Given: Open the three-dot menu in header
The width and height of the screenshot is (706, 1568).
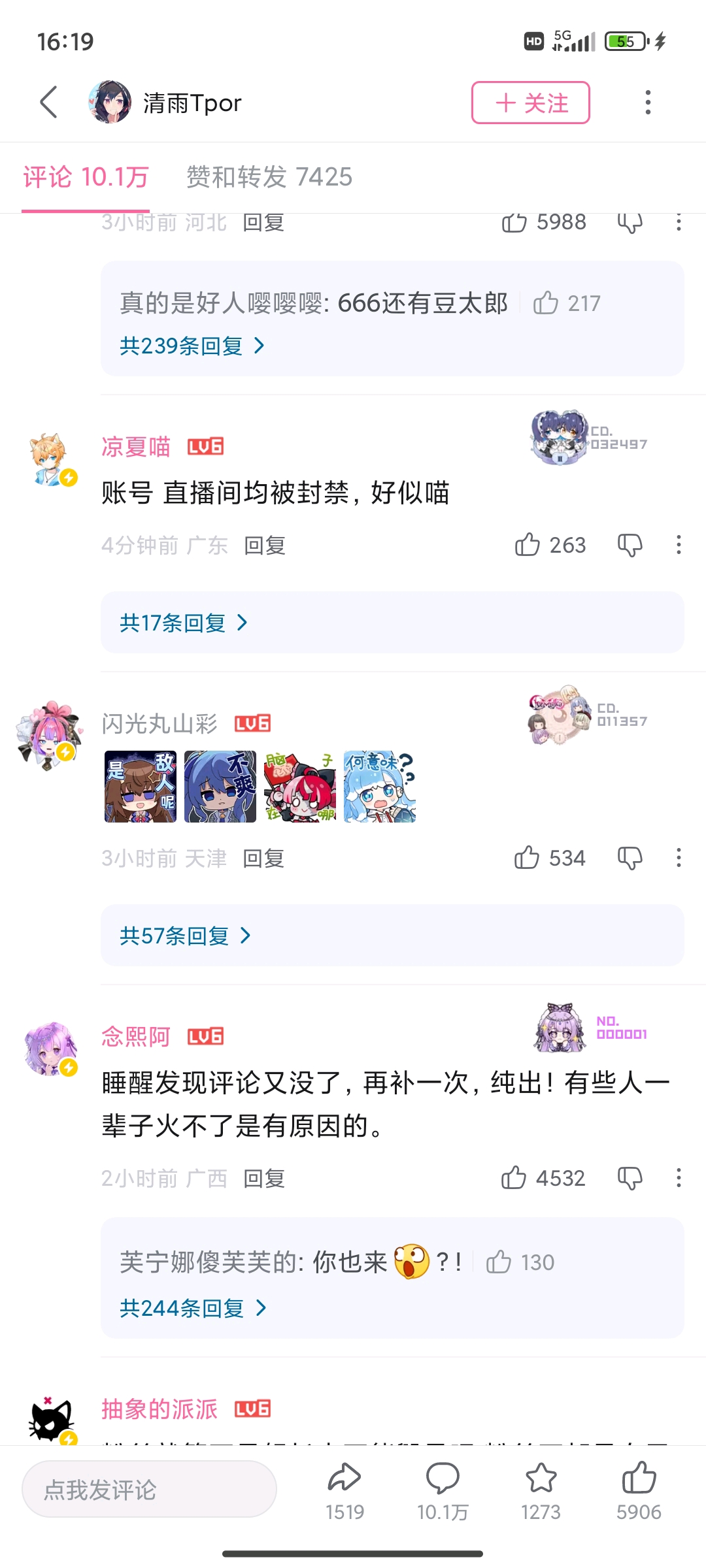Looking at the screenshot, I should click(x=648, y=103).
